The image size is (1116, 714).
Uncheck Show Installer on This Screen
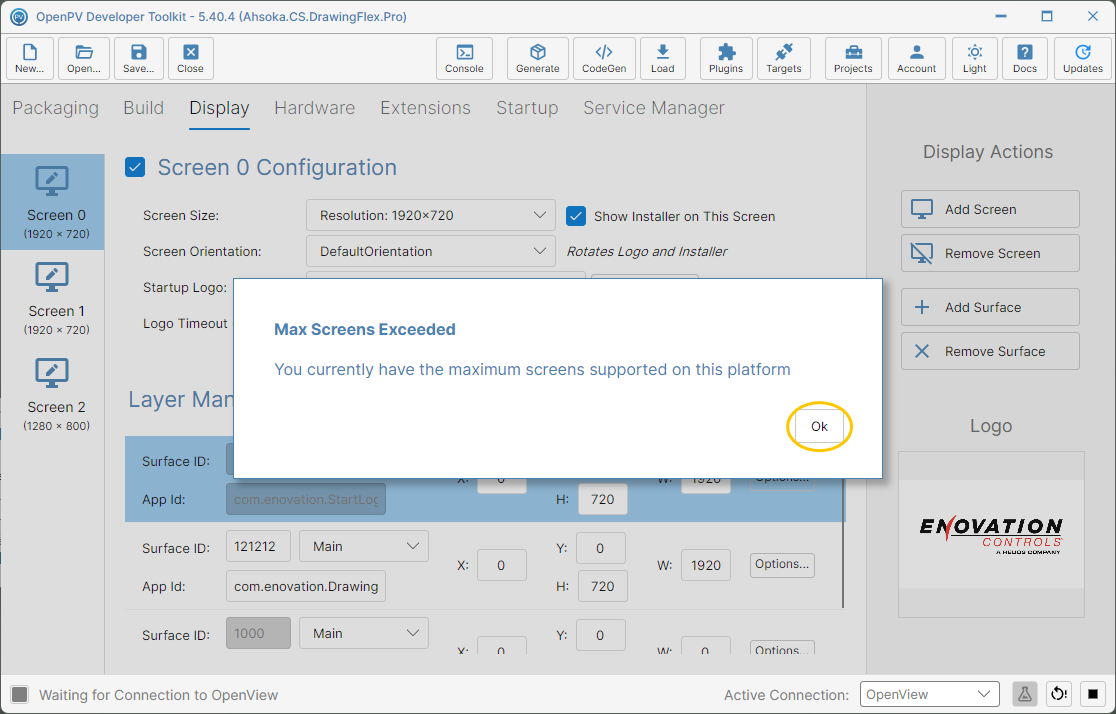(576, 216)
